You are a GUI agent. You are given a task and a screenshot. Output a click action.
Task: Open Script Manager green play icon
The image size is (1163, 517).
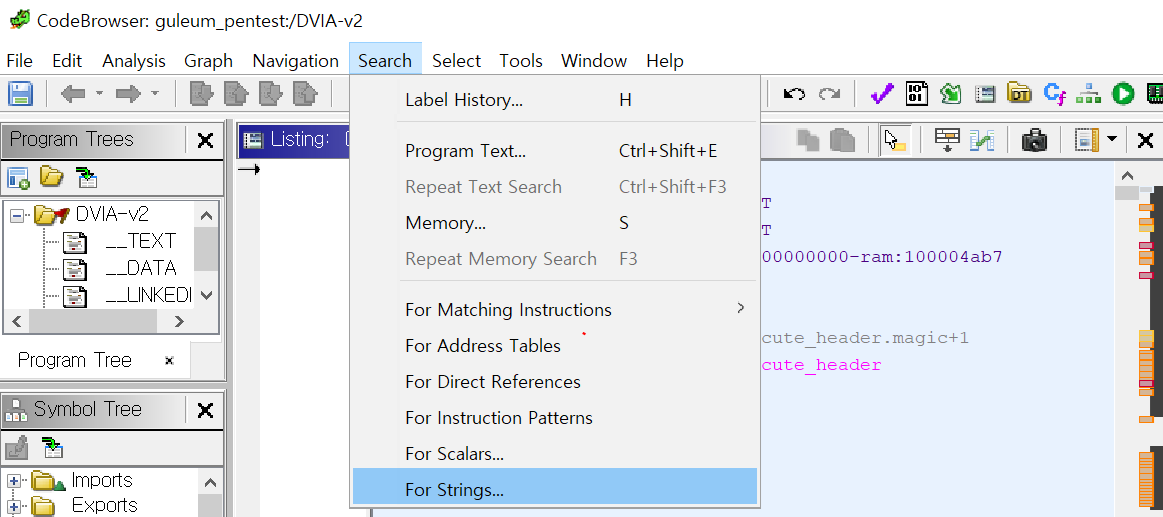click(x=1123, y=94)
